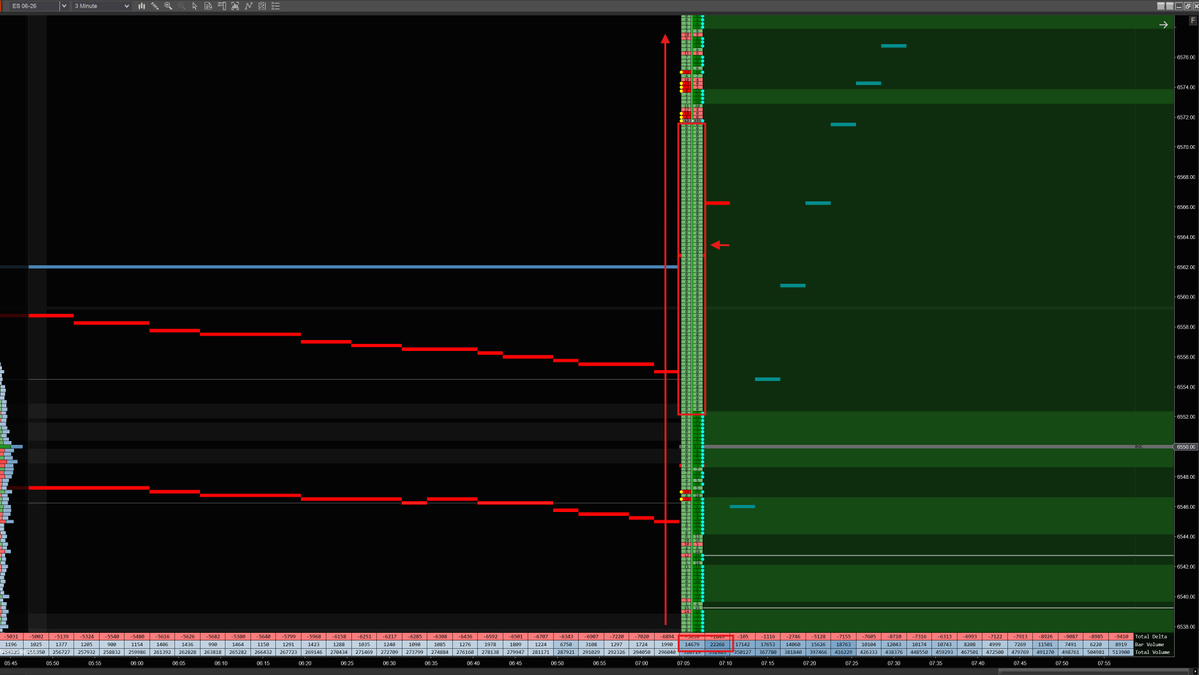Click the 6576.00 price axis label
The width and height of the screenshot is (1199, 675).
(1186, 57)
